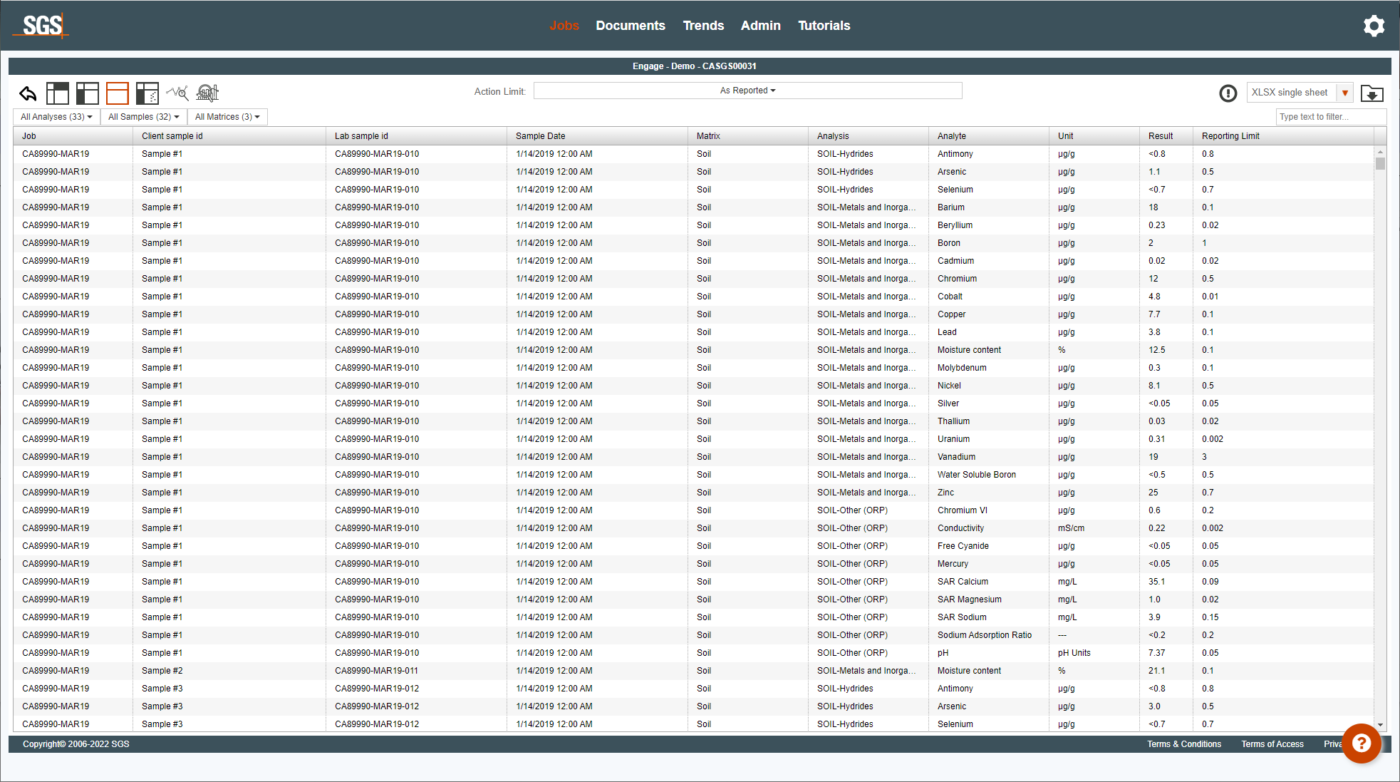1400x782 pixels.
Task: Click the back arrow icon in toolbar
Action: pos(28,94)
